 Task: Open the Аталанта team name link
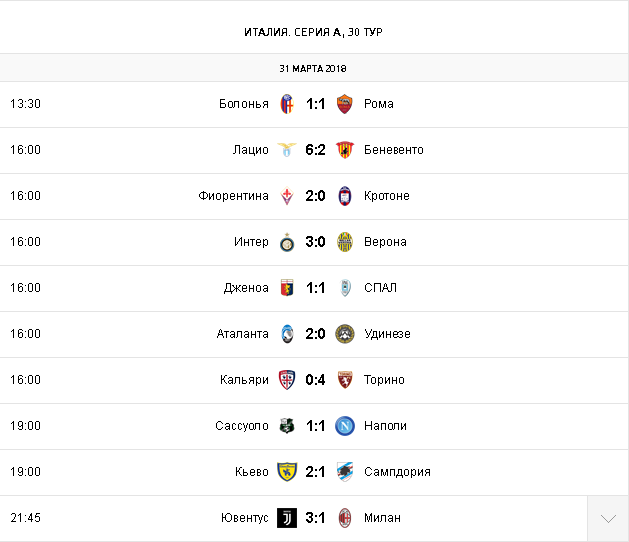point(242,334)
